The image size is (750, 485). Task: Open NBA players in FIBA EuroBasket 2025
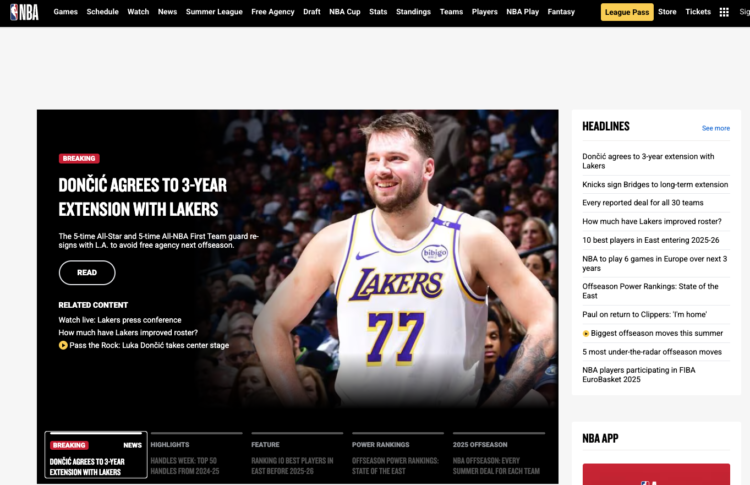coord(639,375)
